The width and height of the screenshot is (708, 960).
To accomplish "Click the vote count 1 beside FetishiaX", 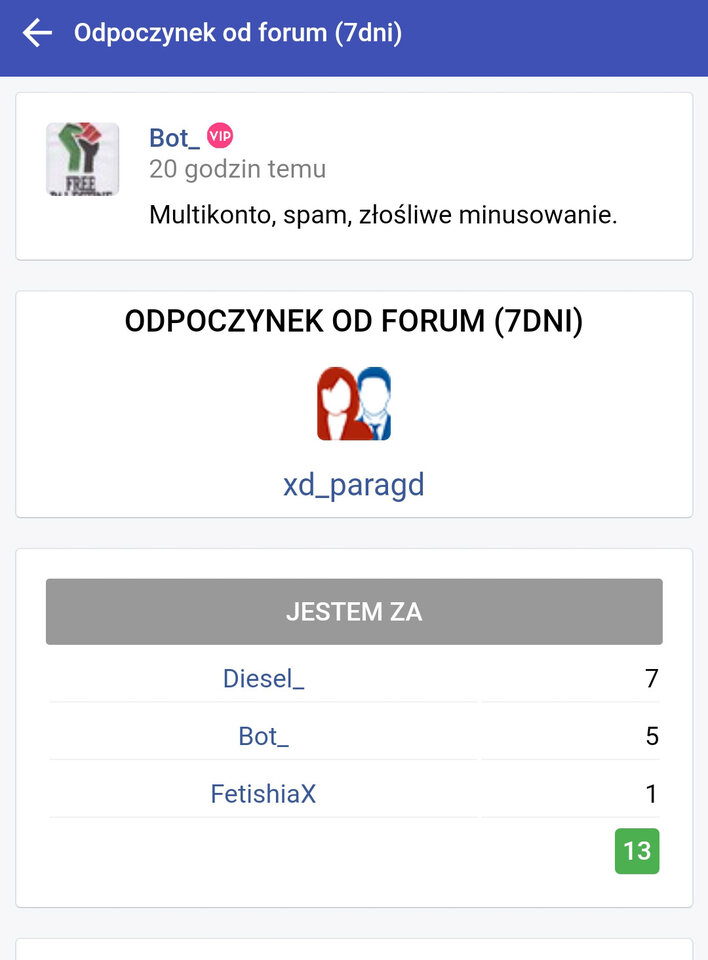I will pos(652,794).
